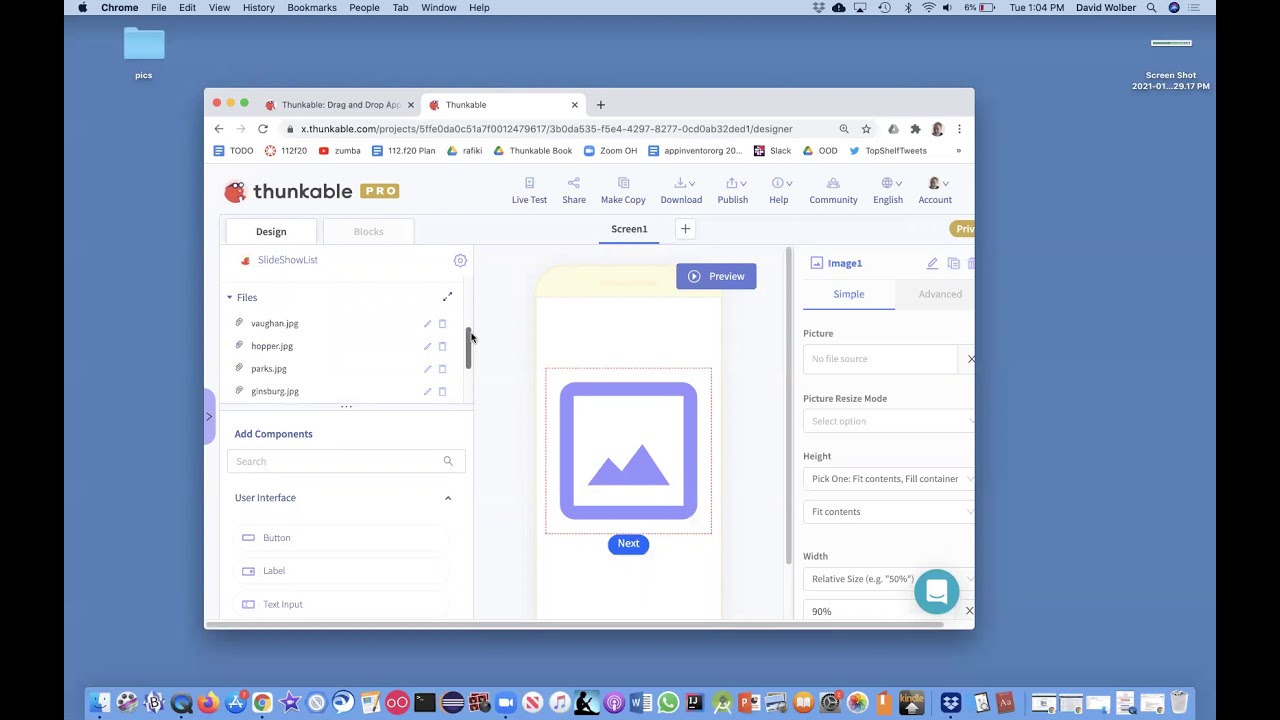Switch to the Advanced properties tab
Viewport: 1280px width, 720px height.
pos(940,294)
